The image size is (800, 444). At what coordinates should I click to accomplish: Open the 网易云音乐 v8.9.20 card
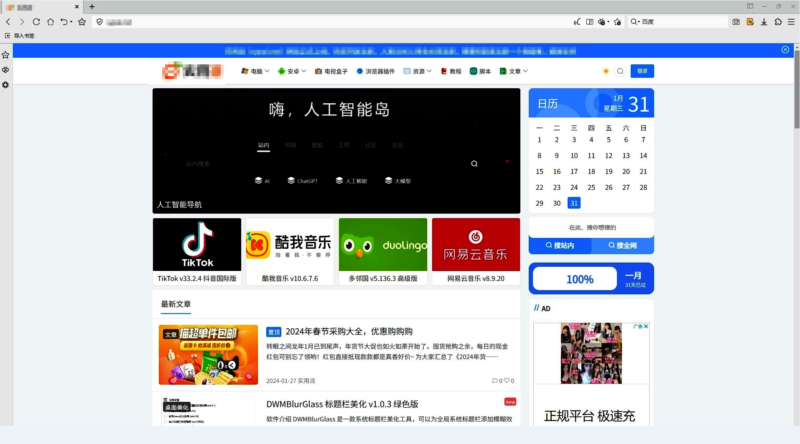click(x=476, y=252)
